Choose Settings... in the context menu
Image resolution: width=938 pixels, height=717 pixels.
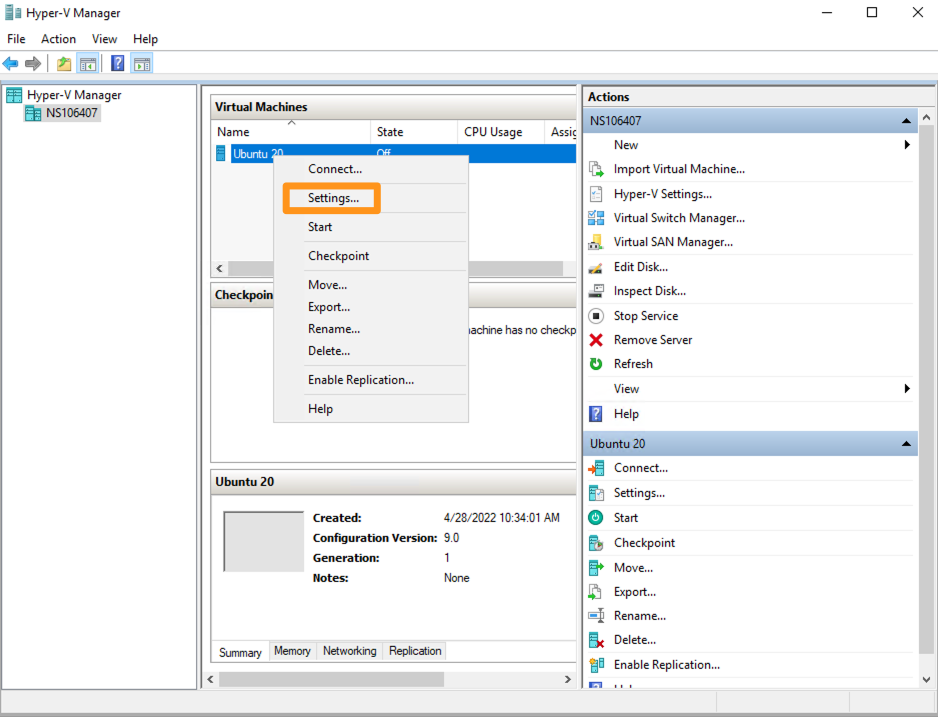point(333,198)
